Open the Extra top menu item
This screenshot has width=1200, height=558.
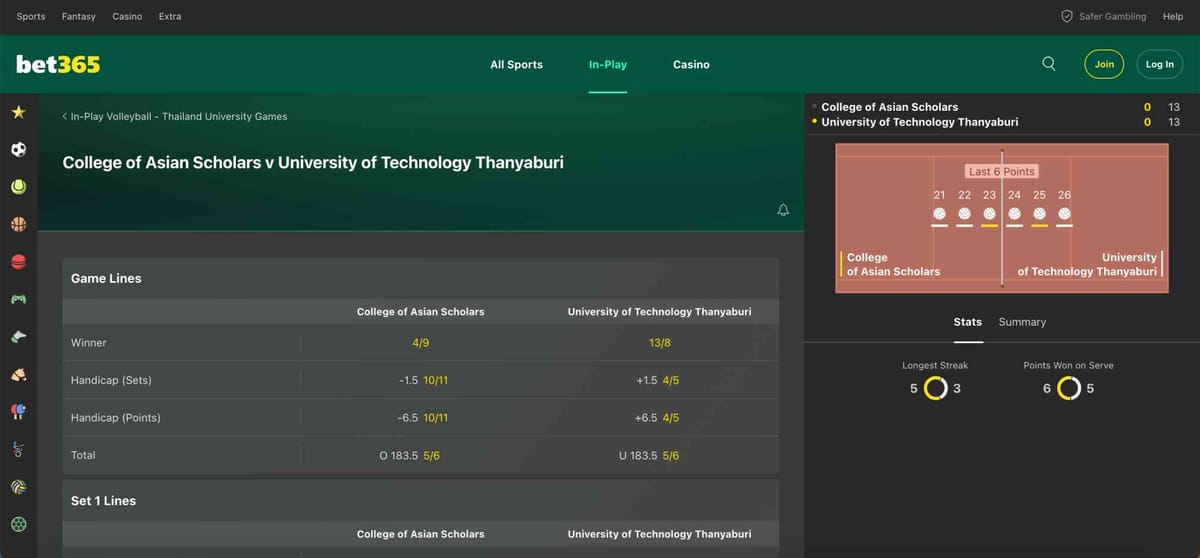point(170,16)
